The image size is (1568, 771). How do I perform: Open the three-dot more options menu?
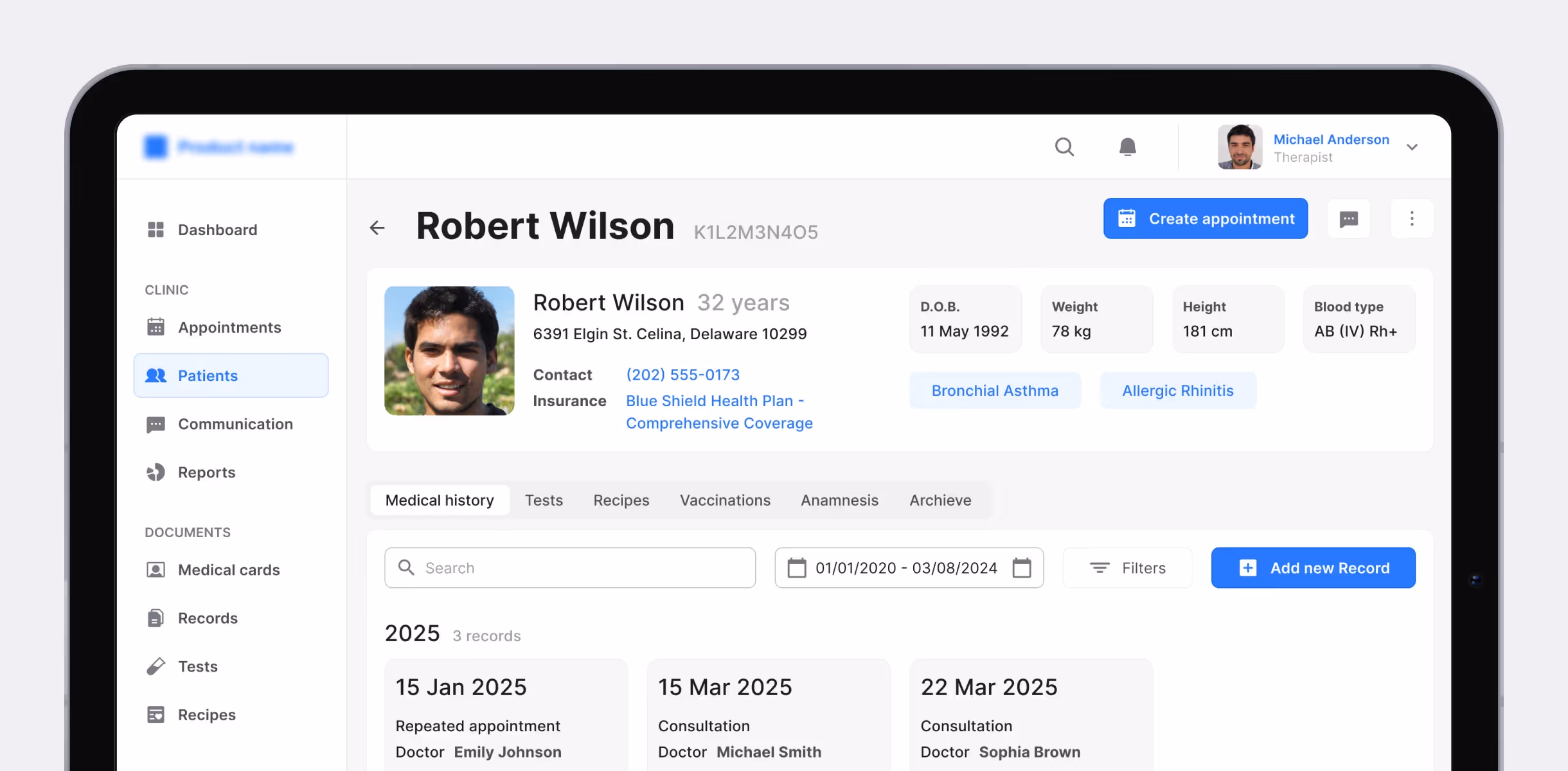tap(1411, 219)
